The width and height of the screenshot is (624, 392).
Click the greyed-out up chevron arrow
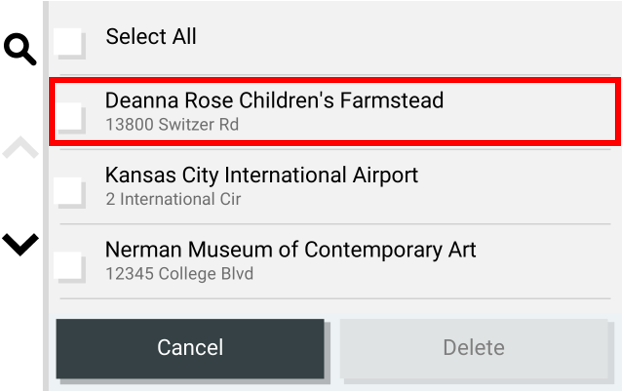coord(20,147)
